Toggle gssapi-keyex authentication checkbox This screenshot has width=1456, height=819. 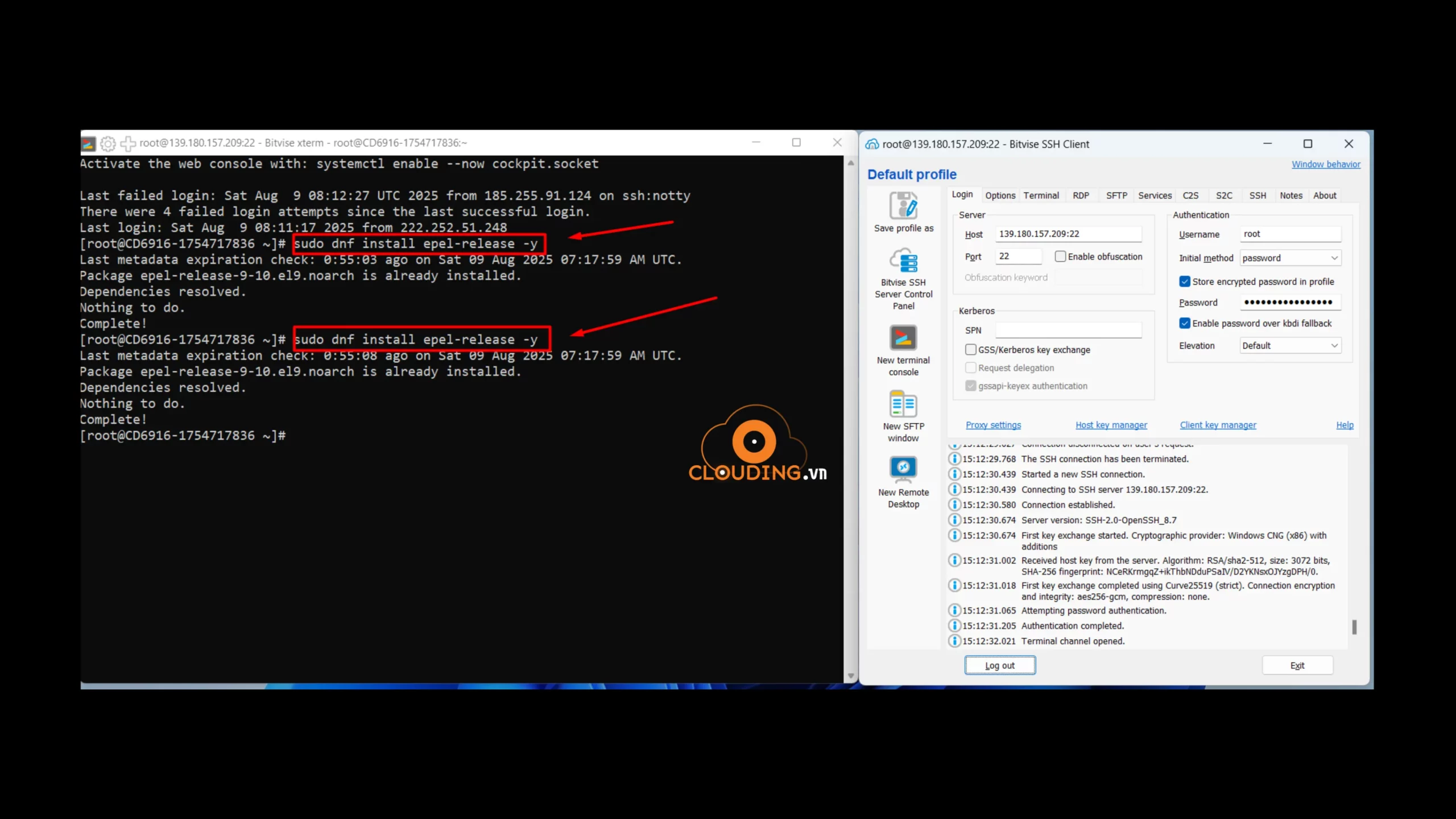(971, 386)
